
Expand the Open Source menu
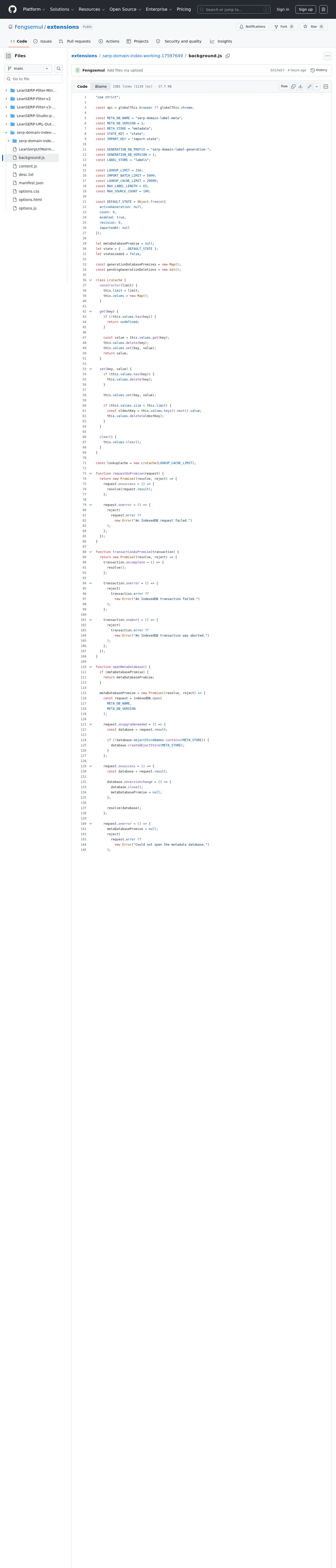[125, 9]
